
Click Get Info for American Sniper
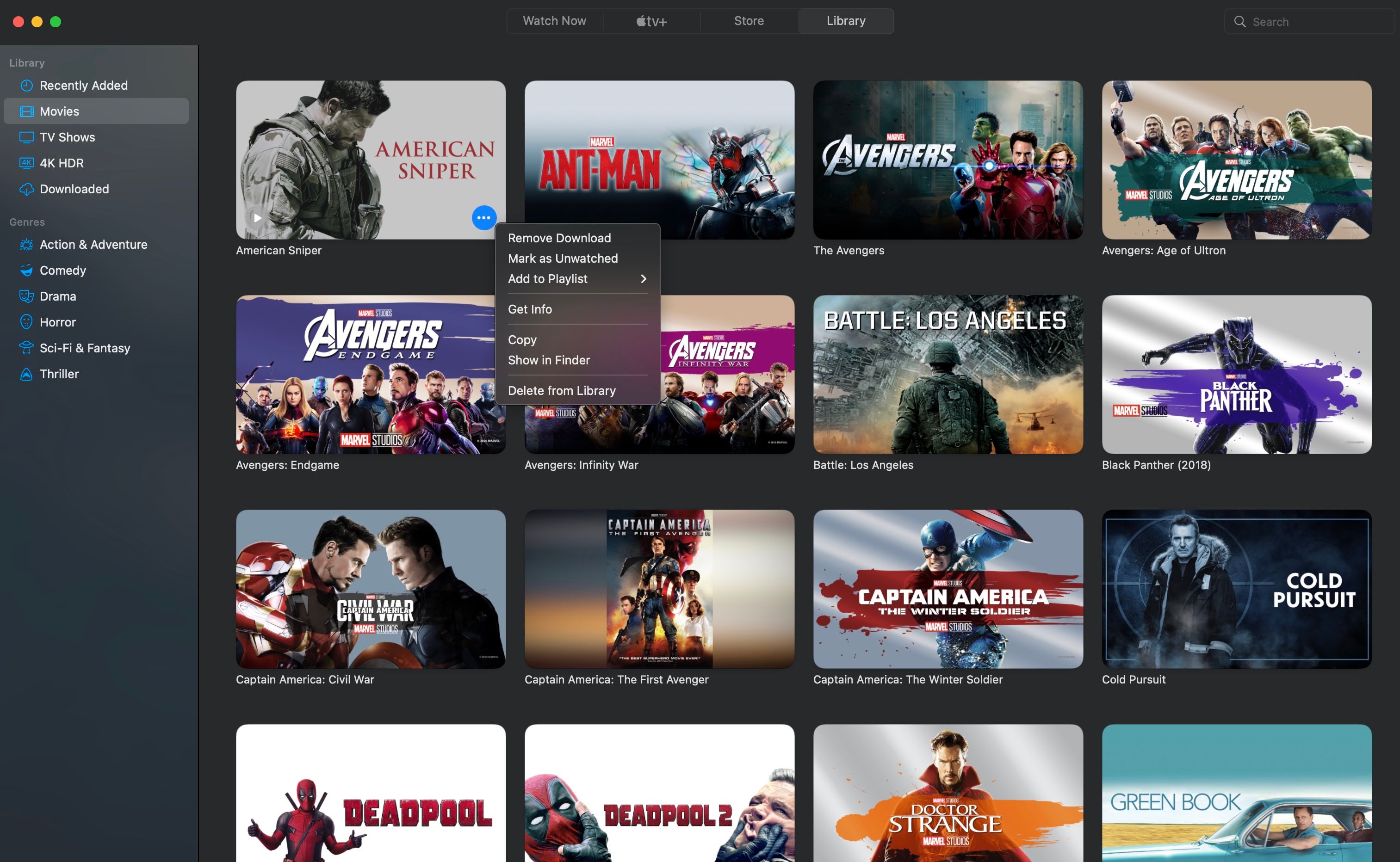(x=530, y=309)
